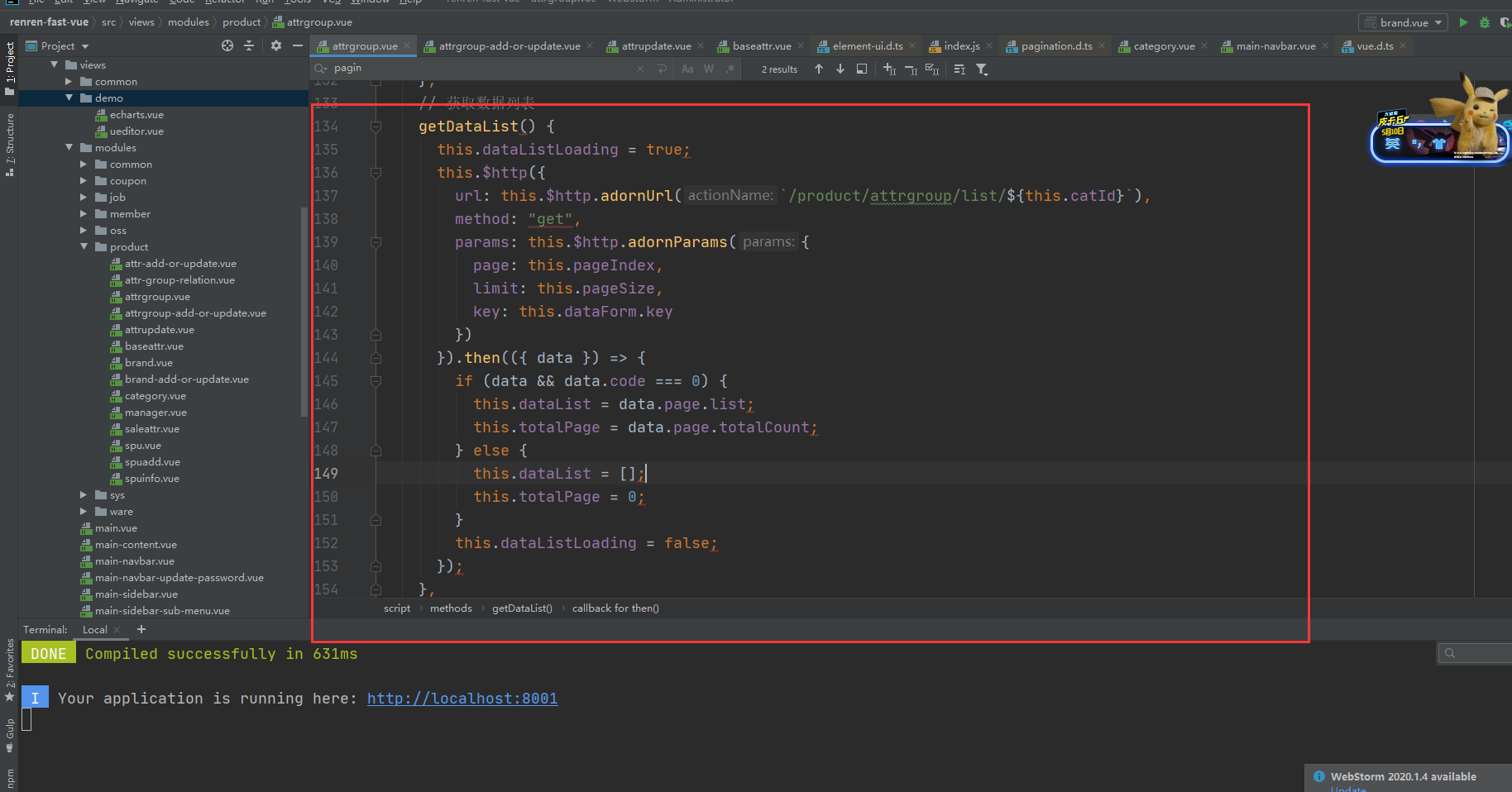
Task: Close the Local terminal tab
Action: coord(117,630)
